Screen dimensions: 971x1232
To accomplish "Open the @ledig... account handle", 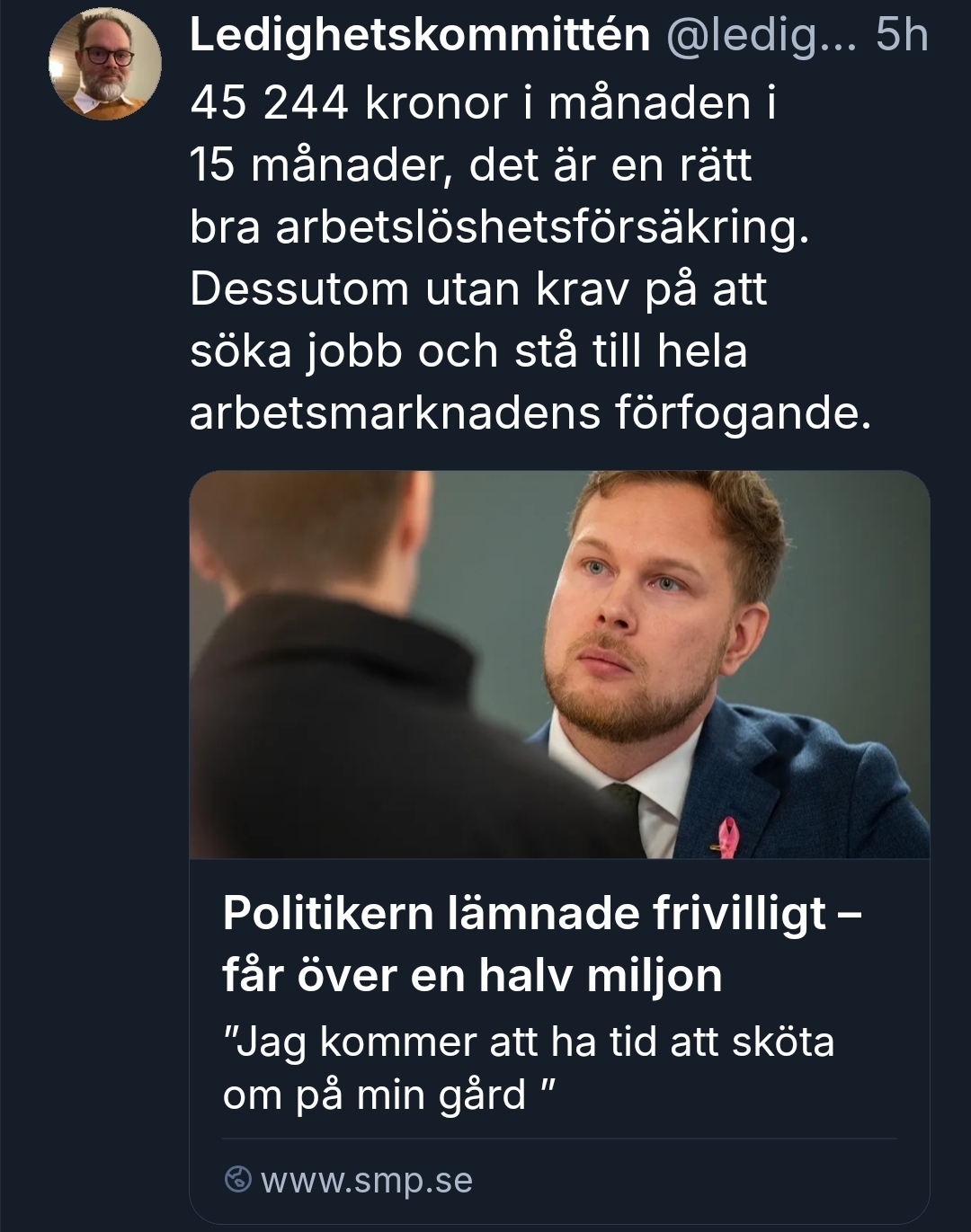I will (761, 36).
